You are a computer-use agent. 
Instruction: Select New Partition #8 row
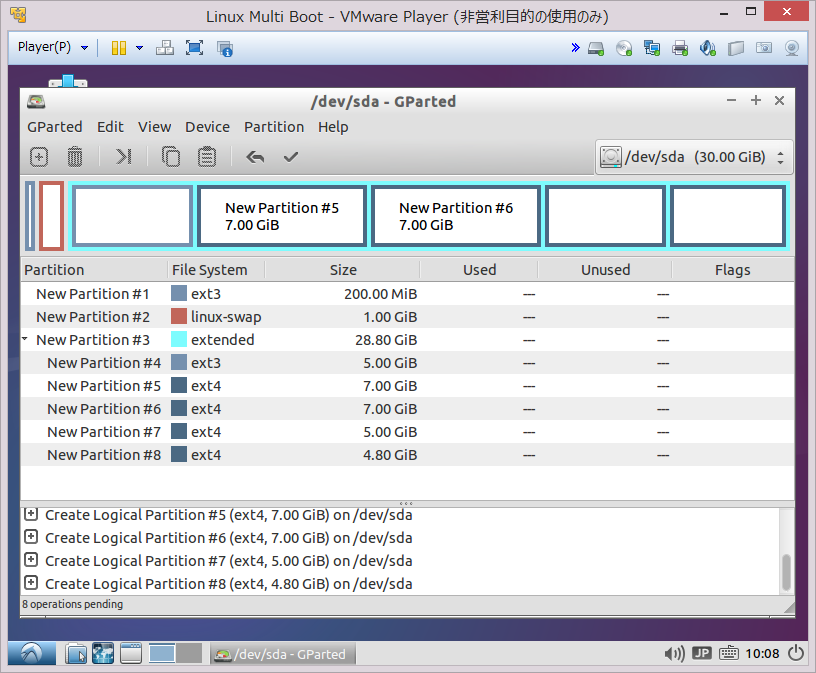tap(407, 454)
